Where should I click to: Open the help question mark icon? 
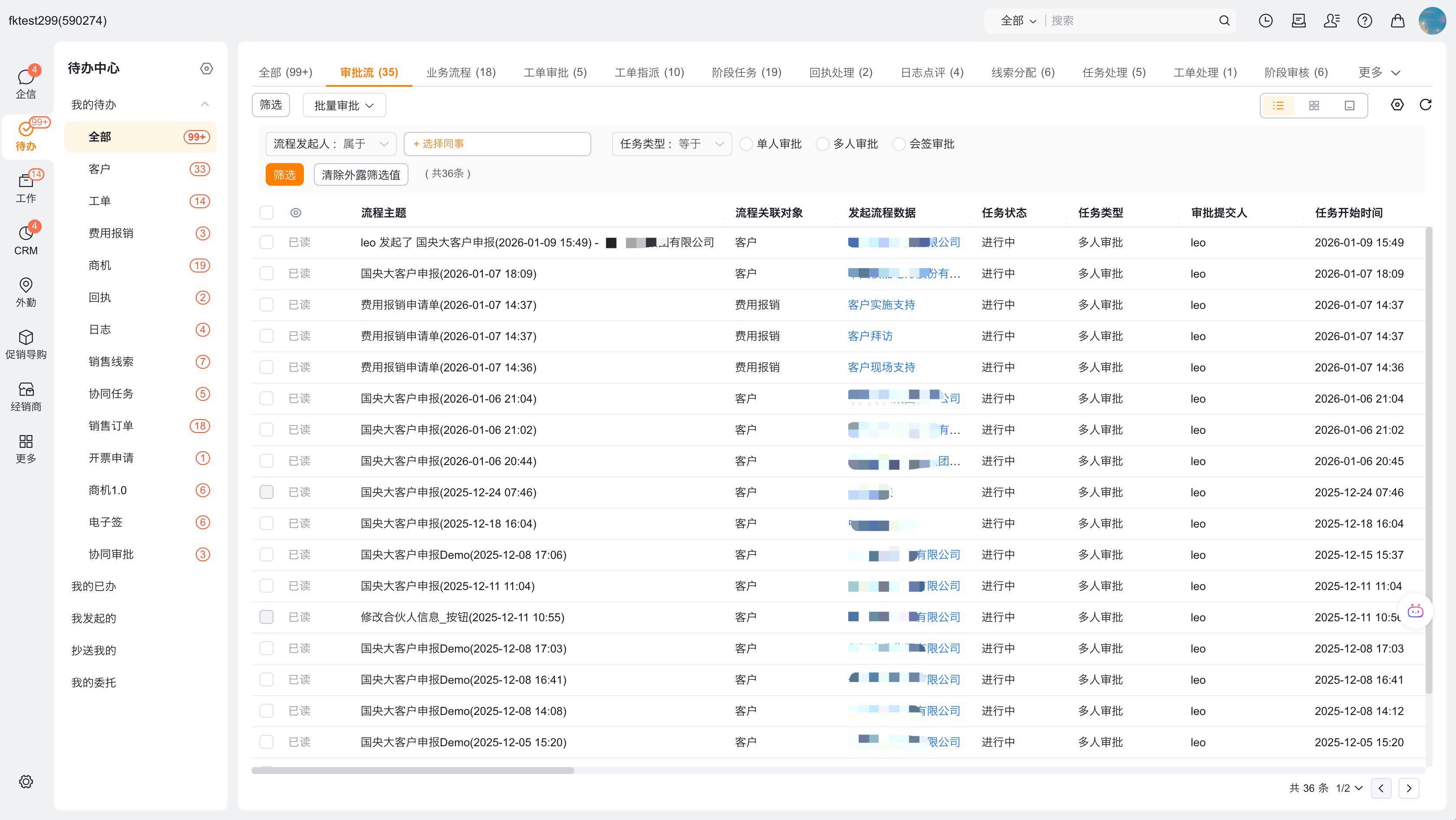pyautogui.click(x=1364, y=21)
